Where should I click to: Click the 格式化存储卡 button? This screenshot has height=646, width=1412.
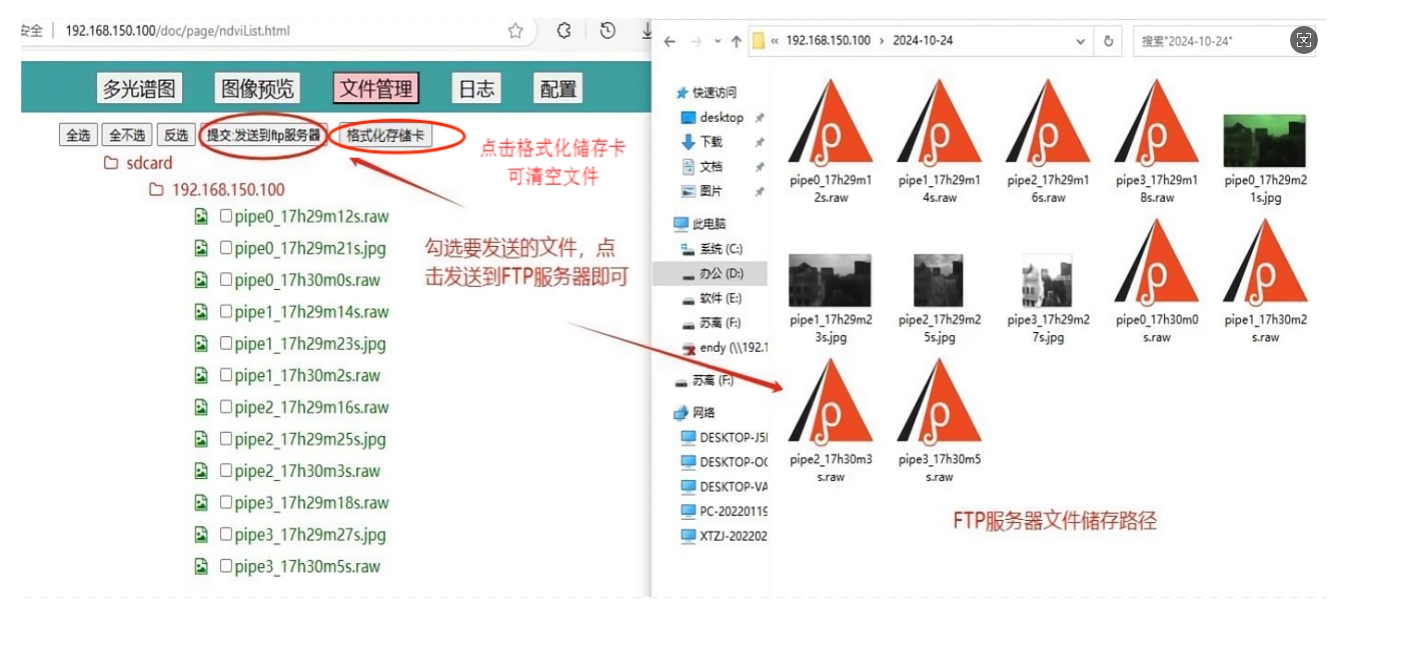click(385, 136)
